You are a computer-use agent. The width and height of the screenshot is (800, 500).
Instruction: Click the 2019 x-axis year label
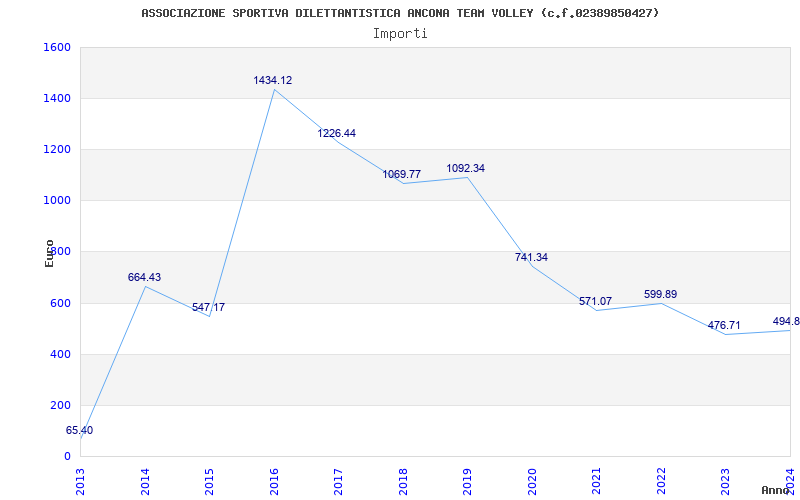pyautogui.click(x=467, y=482)
